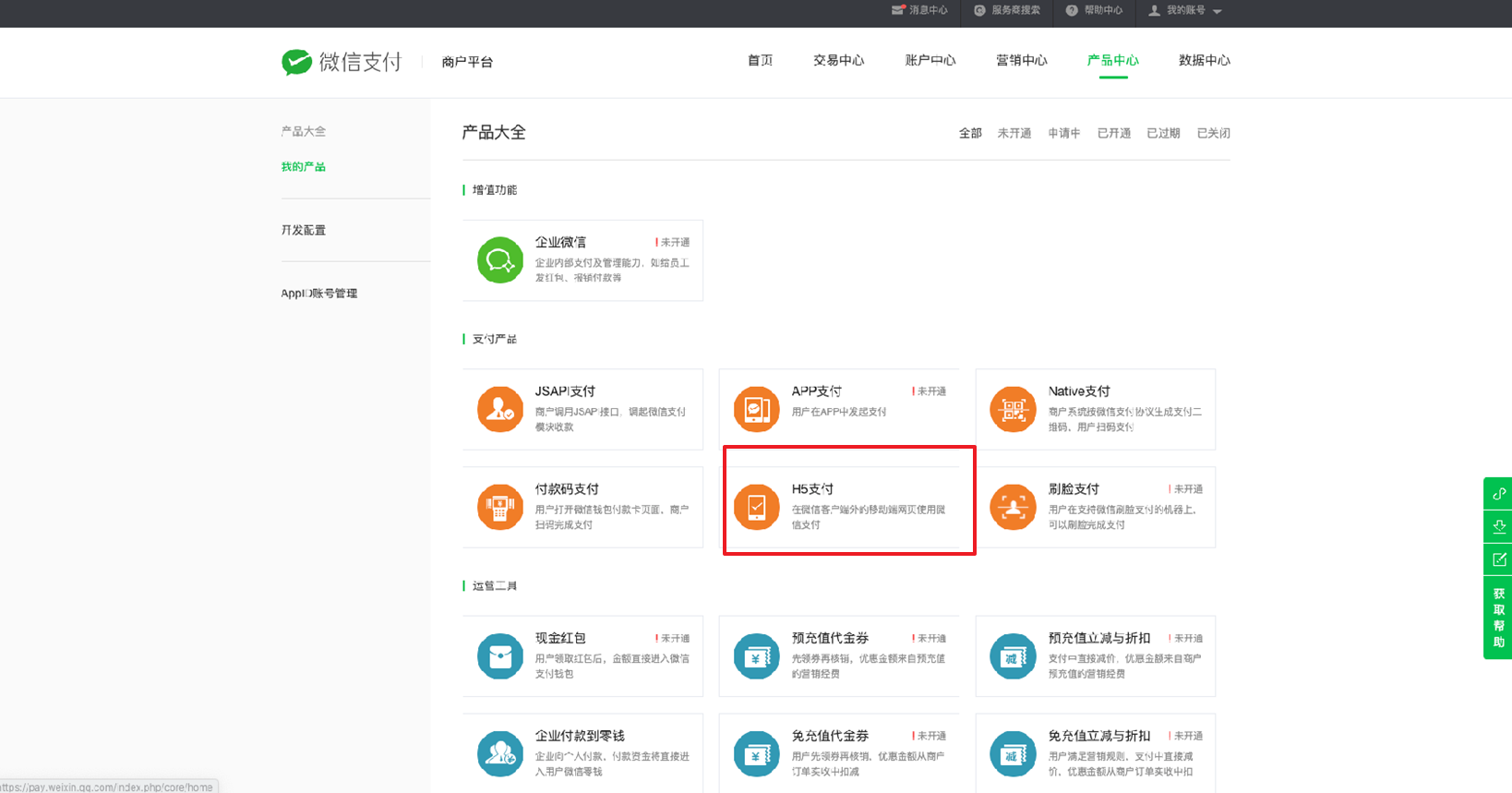
Task: Select the APP支付 product icon
Action: tap(757, 409)
